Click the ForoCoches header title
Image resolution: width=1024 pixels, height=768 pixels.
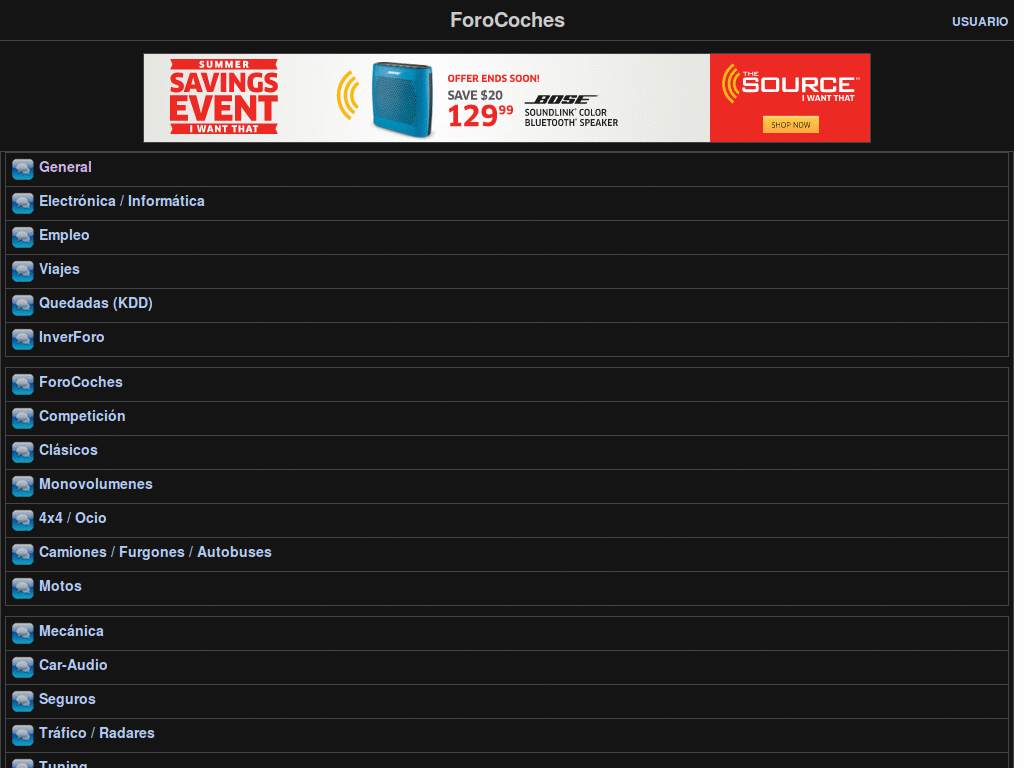pyautogui.click(x=507, y=20)
